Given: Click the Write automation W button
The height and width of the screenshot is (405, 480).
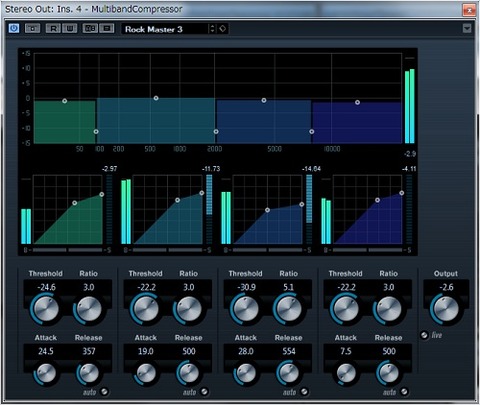Looking at the screenshot, I should coord(69,29).
